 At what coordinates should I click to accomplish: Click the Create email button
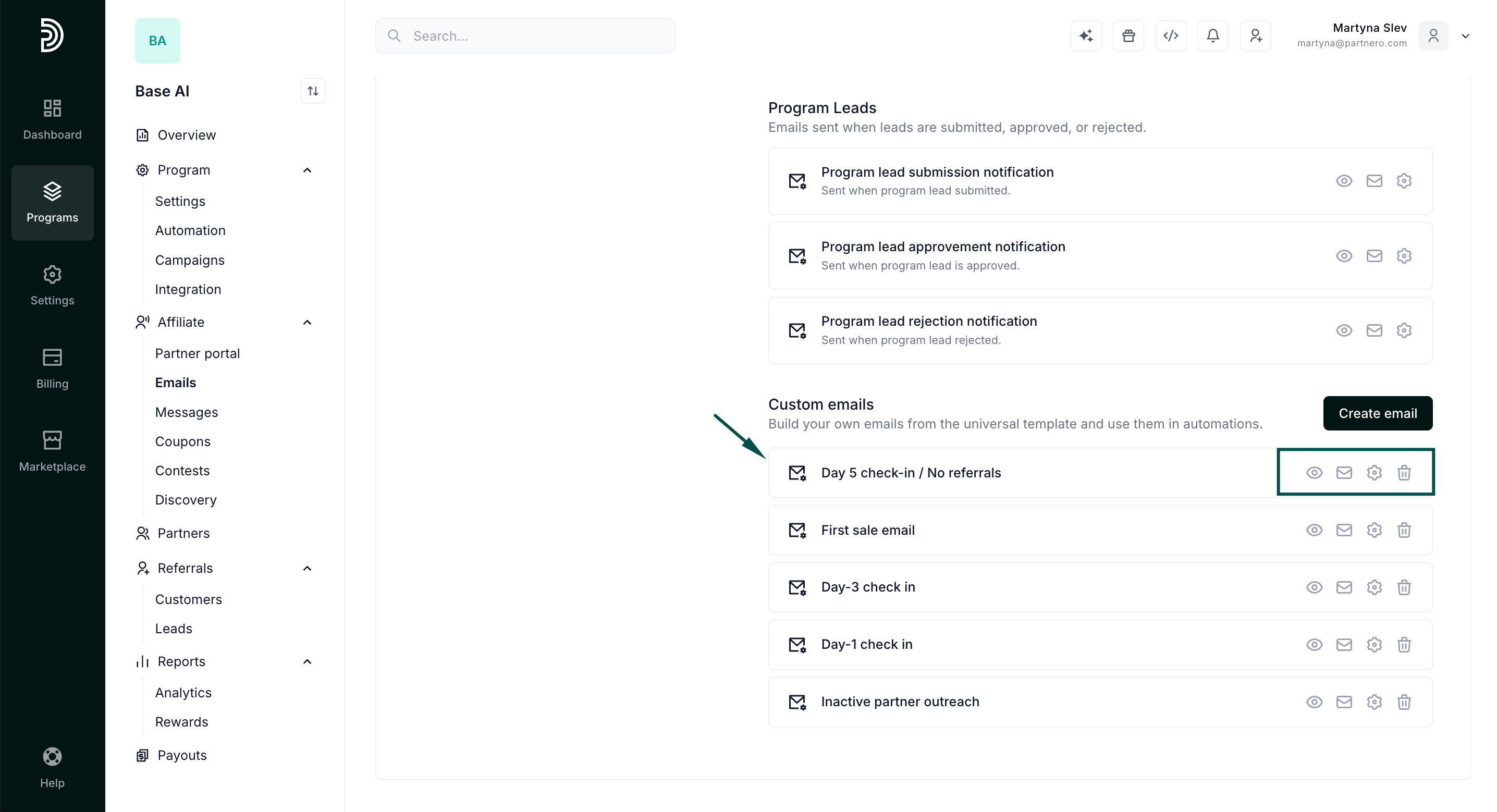coord(1377,413)
